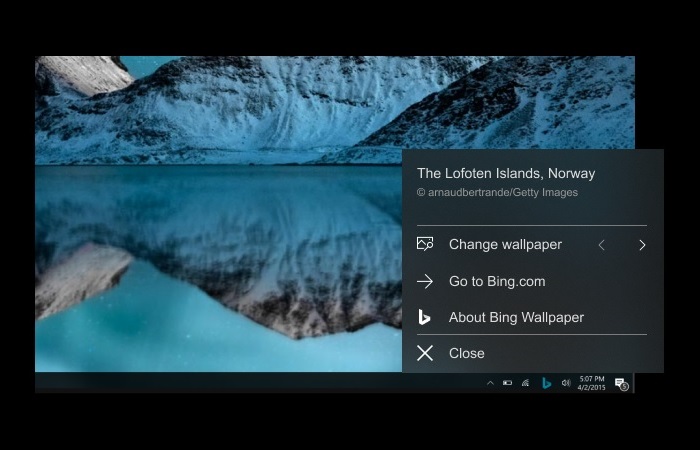
Task: Click the arrow icon beside Go to Bing.com
Action: pyautogui.click(x=425, y=281)
